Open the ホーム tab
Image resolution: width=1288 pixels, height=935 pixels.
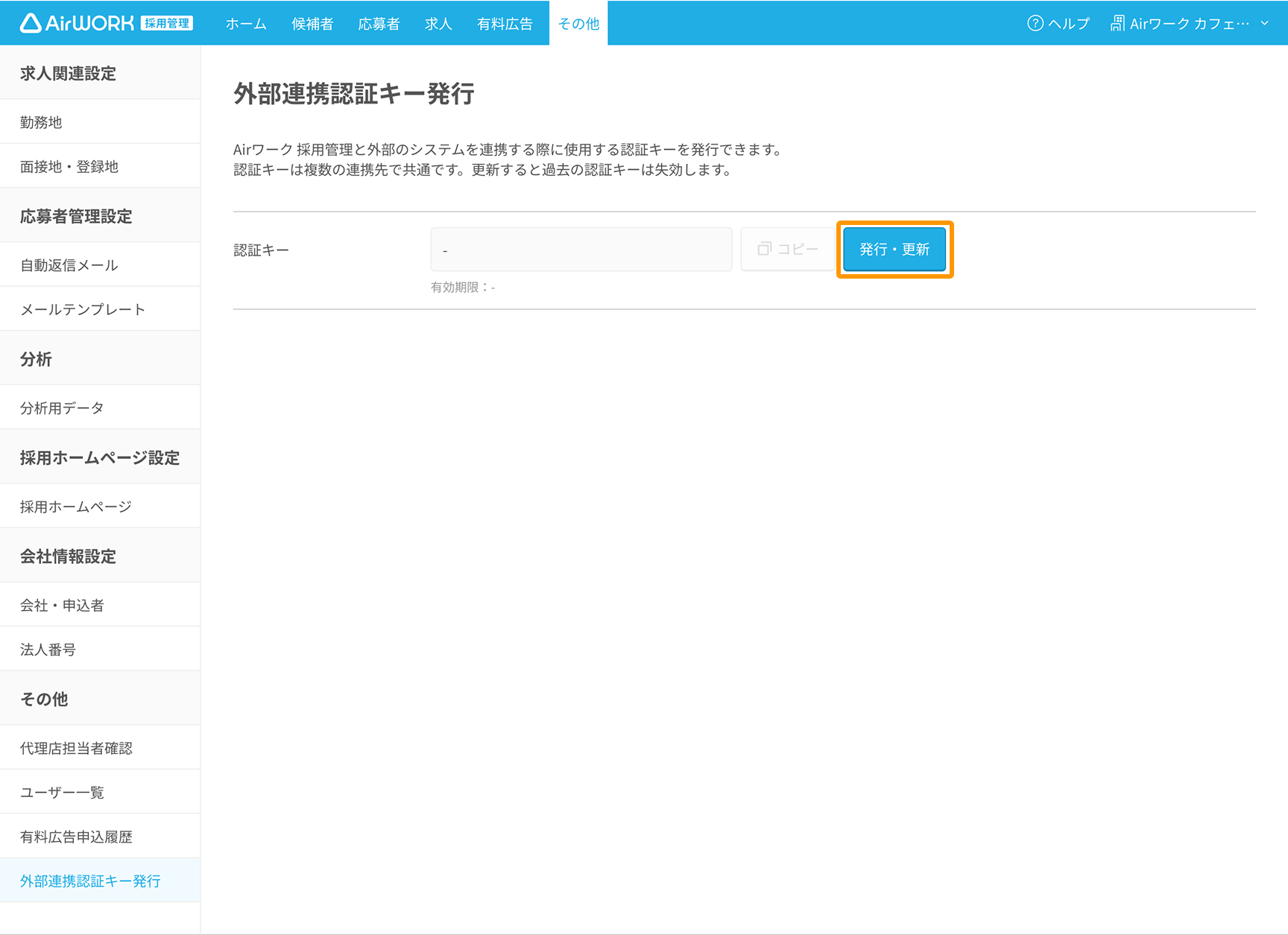(246, 23)
